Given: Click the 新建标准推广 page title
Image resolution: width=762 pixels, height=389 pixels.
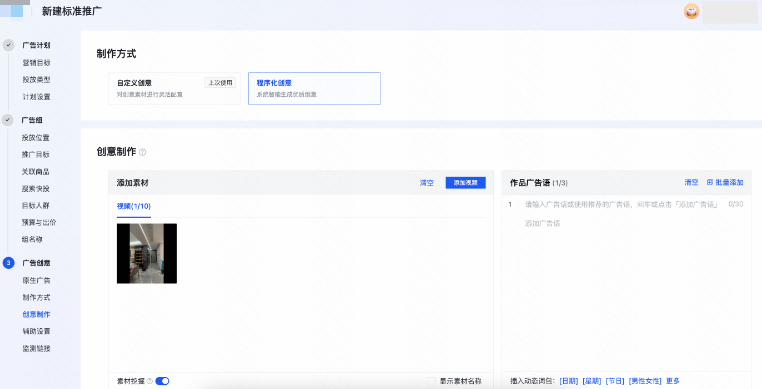Looking at the screenshot, I should pyautogui.click(x=72, y=11).
